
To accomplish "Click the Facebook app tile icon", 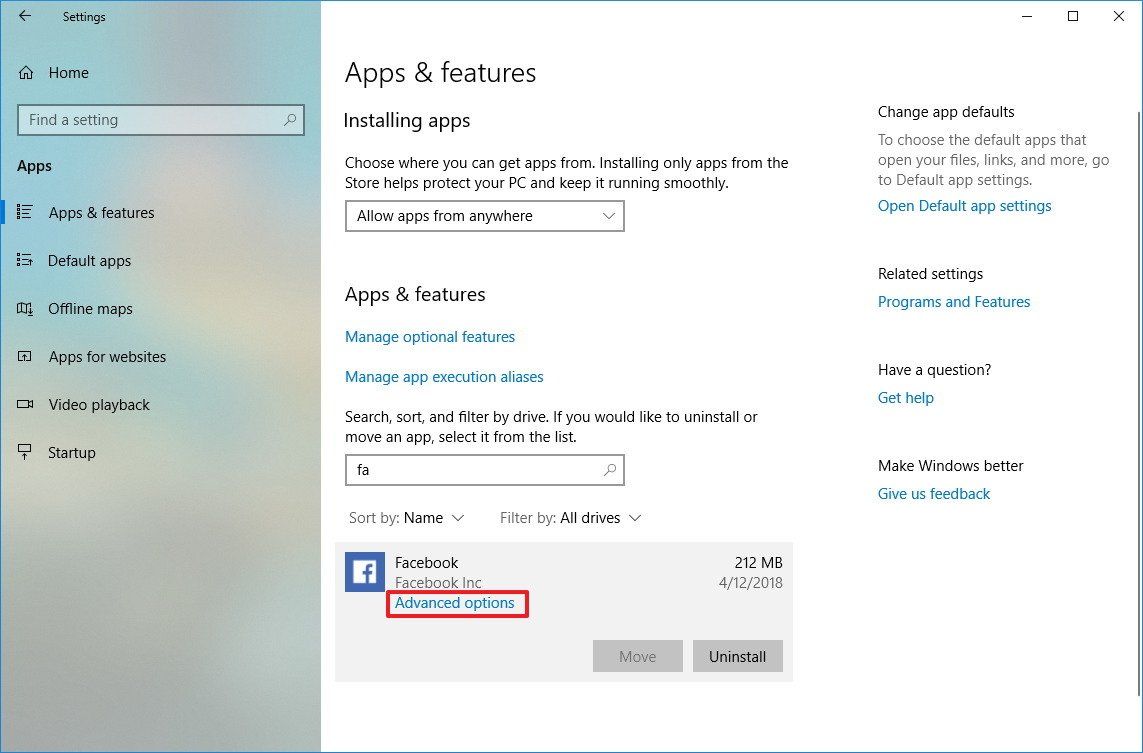I will point(364,571).
